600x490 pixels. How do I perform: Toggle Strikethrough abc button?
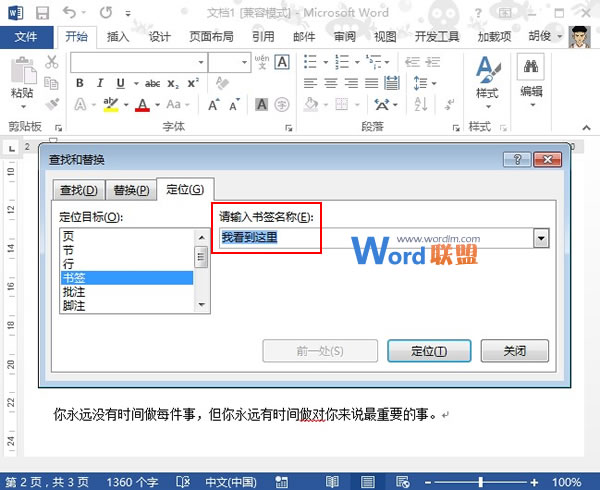tap(152, 83)
